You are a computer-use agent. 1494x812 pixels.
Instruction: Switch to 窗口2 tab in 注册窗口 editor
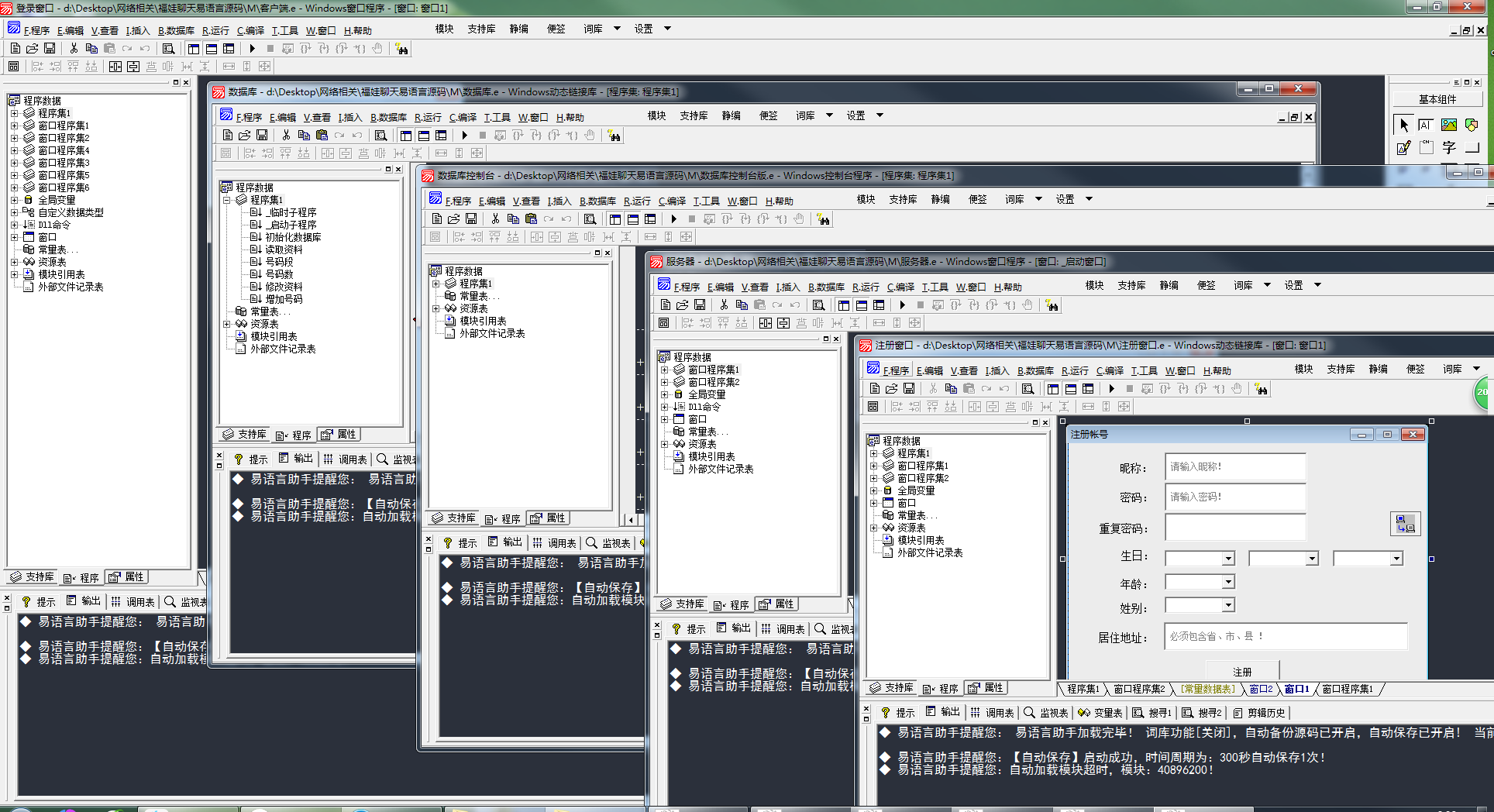click(x=1261, y=689)
